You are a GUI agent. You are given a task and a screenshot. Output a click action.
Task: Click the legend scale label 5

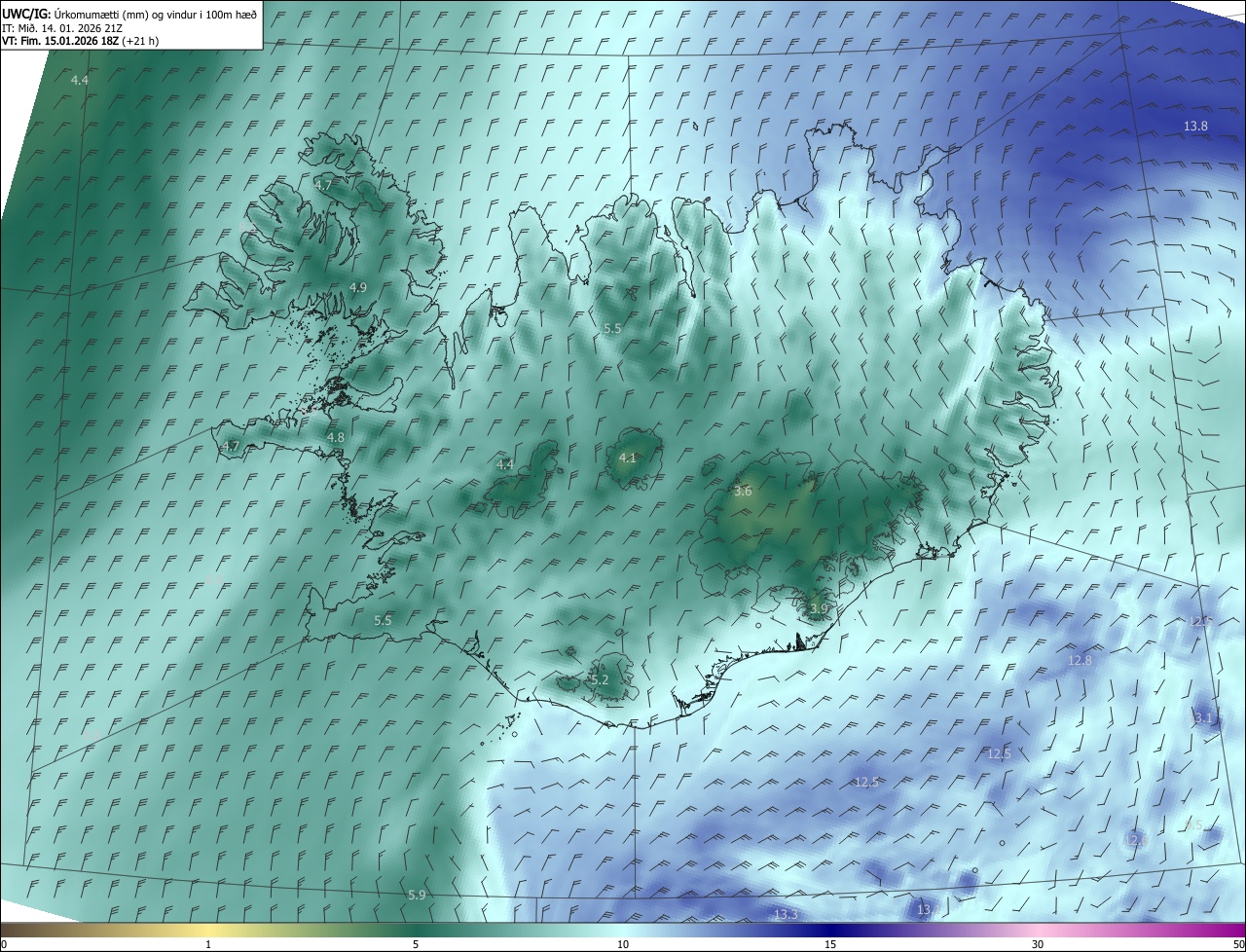point(416,944)
